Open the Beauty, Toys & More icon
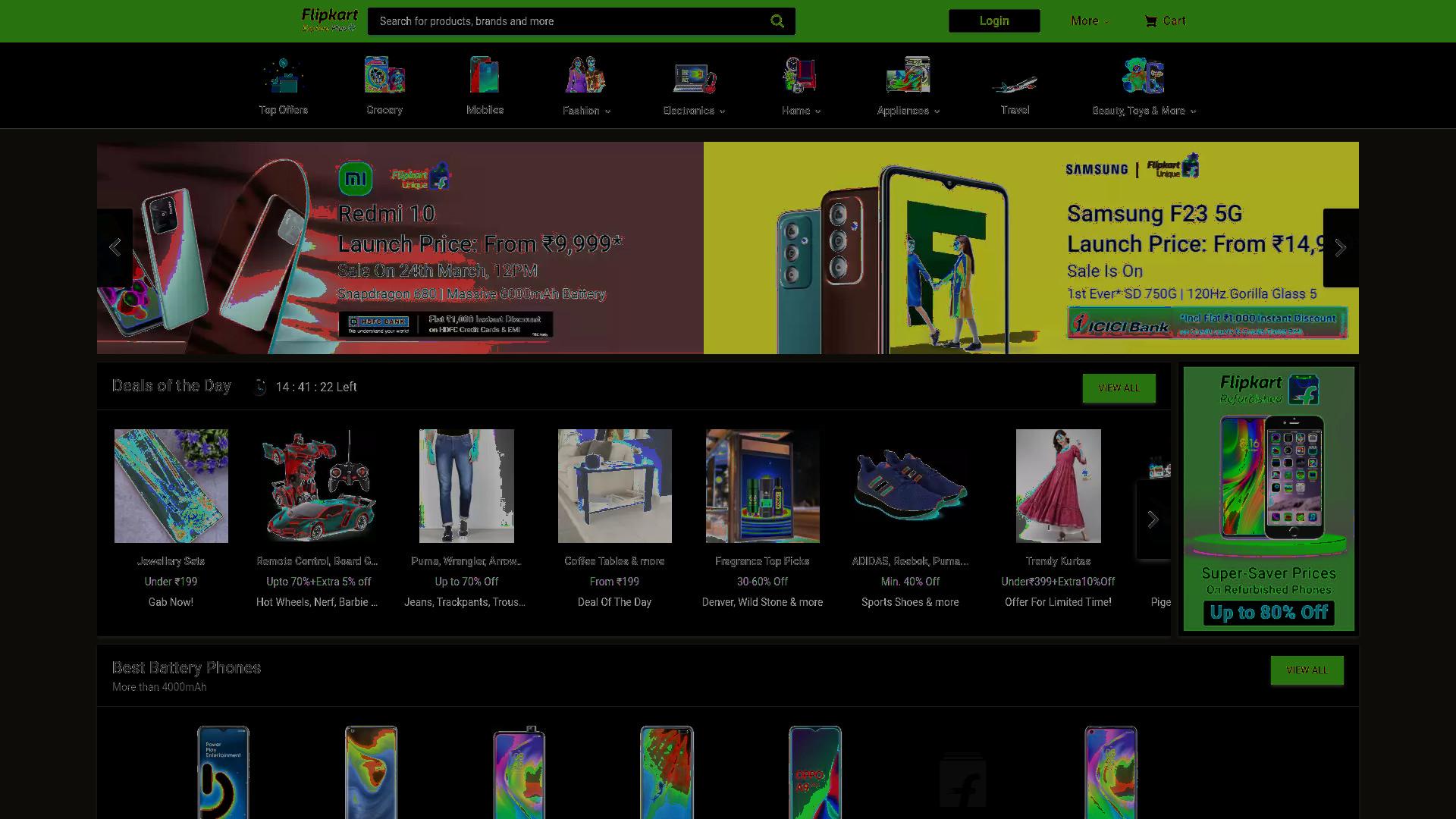1456x819 pixels. click(x=1144, y=75)
